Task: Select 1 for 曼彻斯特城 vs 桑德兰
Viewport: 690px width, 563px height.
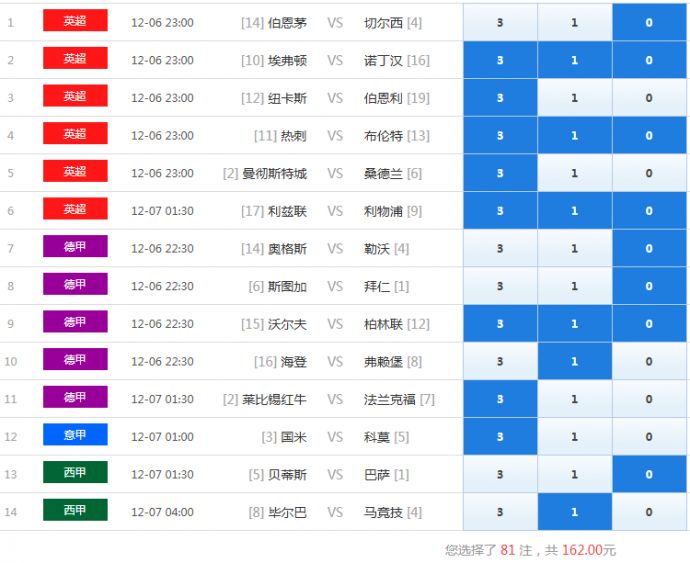Action: pyautogui.click(x=575, y=173)
